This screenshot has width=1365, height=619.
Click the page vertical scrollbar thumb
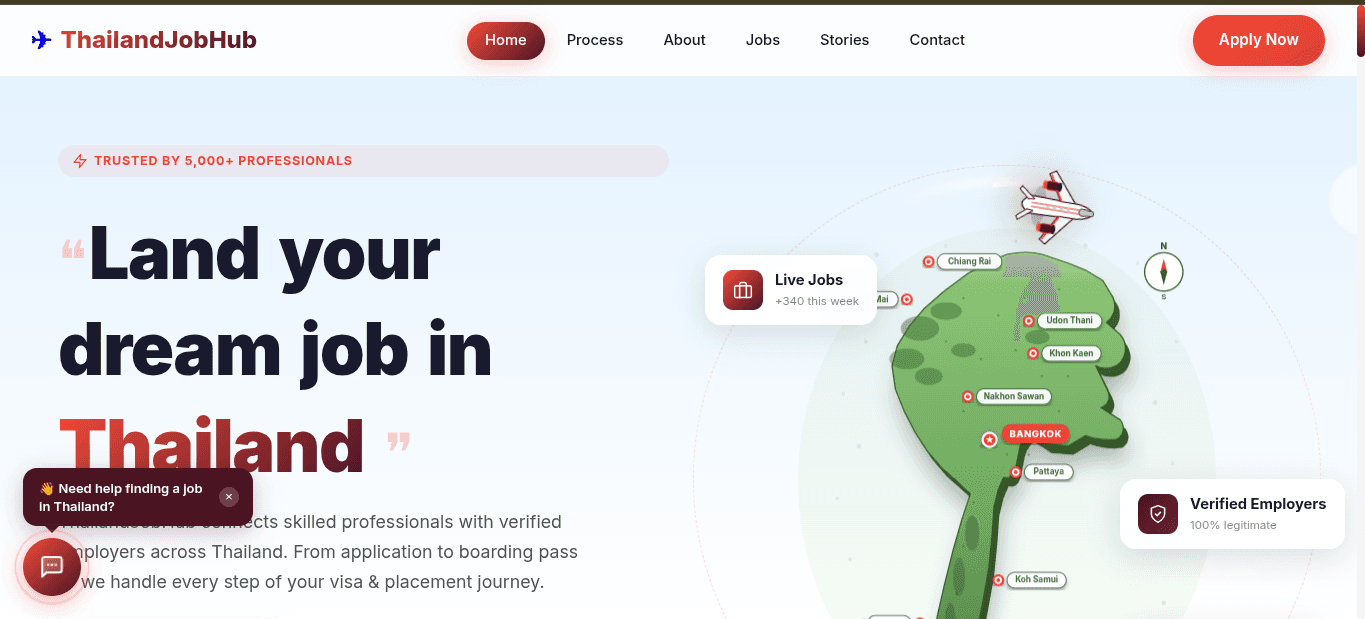click(1361, 29)
